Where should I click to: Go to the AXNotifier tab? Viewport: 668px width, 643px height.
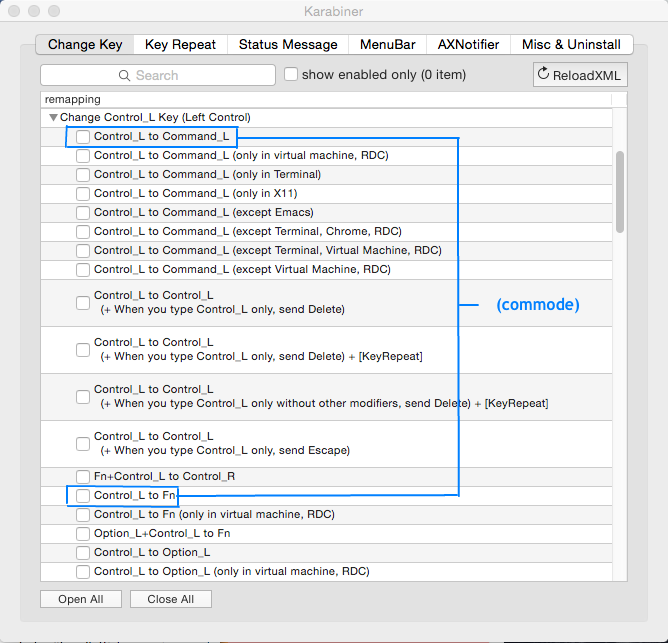467,45
